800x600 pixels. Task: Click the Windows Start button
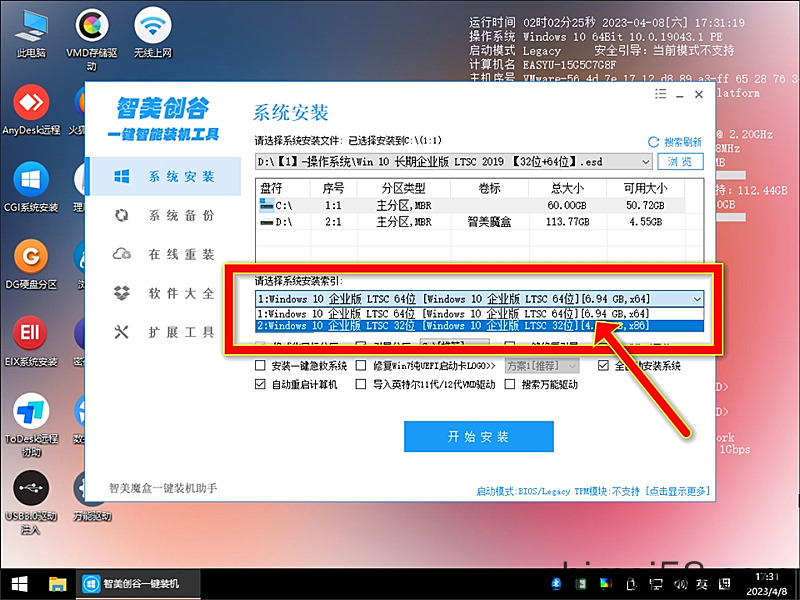coord(19,584)
